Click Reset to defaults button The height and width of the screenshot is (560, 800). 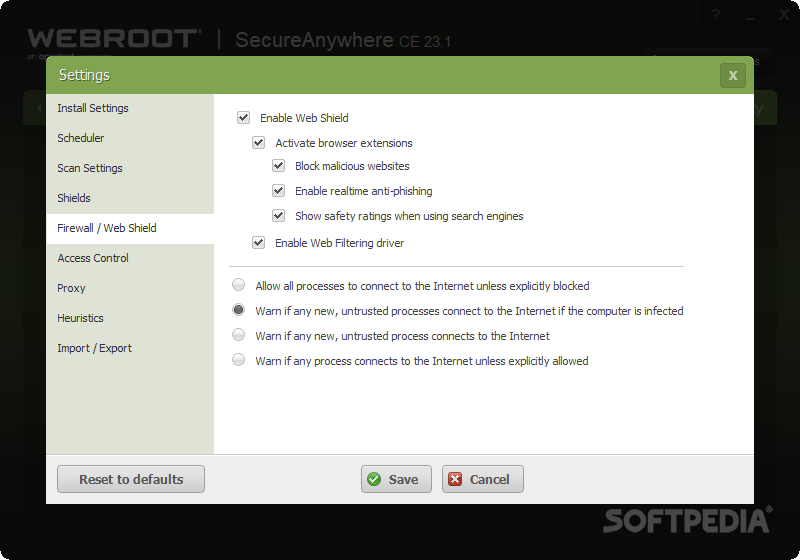[131, 479]
